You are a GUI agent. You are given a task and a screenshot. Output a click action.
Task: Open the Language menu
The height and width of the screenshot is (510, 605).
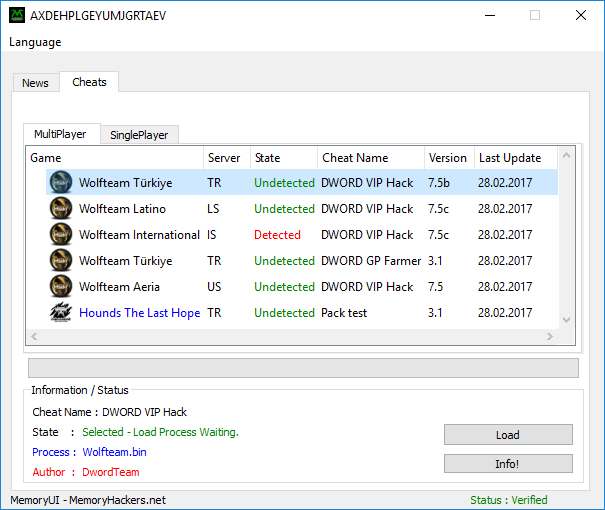click(x=35, y=42)
